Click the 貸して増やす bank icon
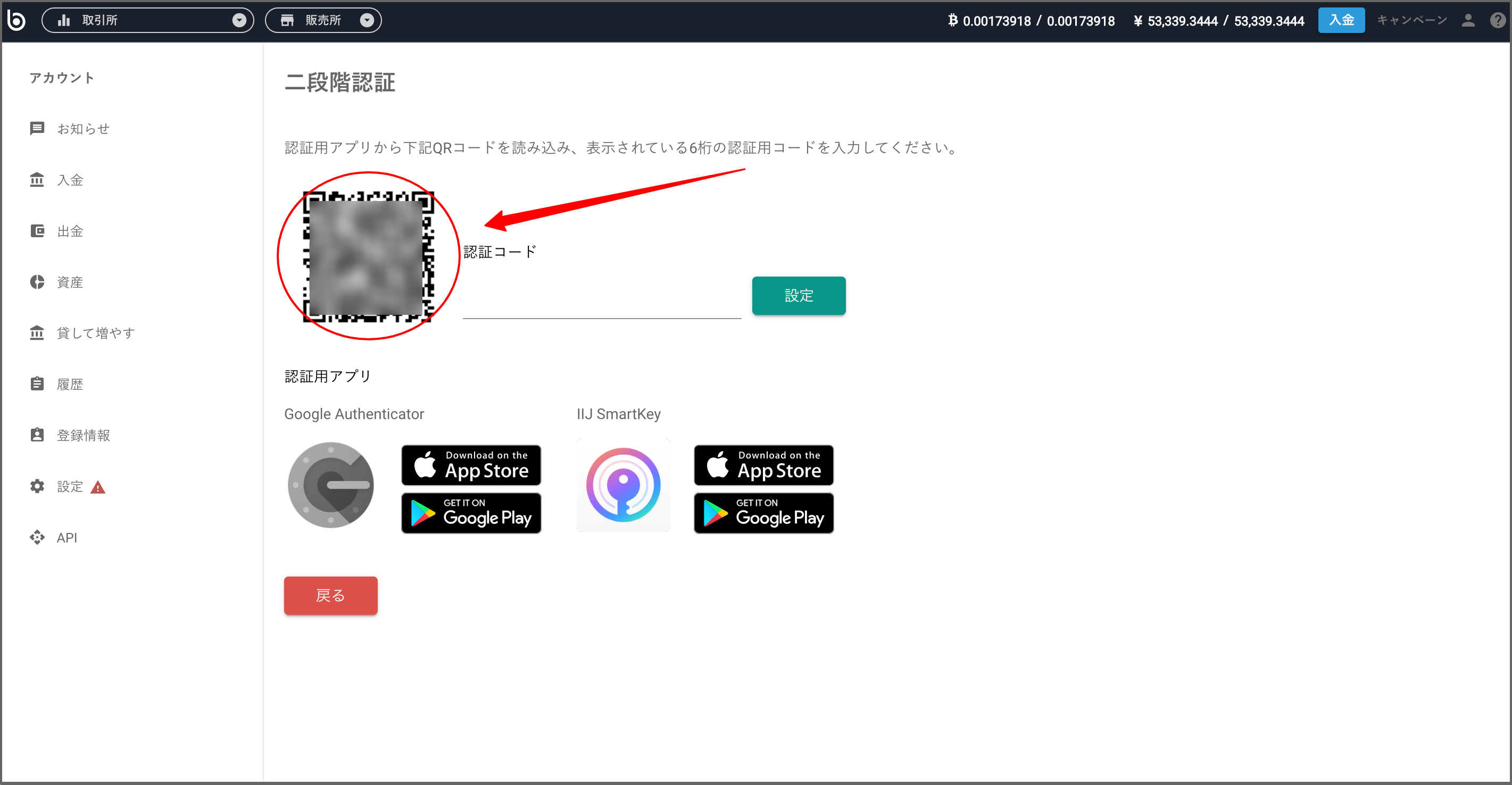Viewport: 1512px width, 785px height. (x=37, y=332)
